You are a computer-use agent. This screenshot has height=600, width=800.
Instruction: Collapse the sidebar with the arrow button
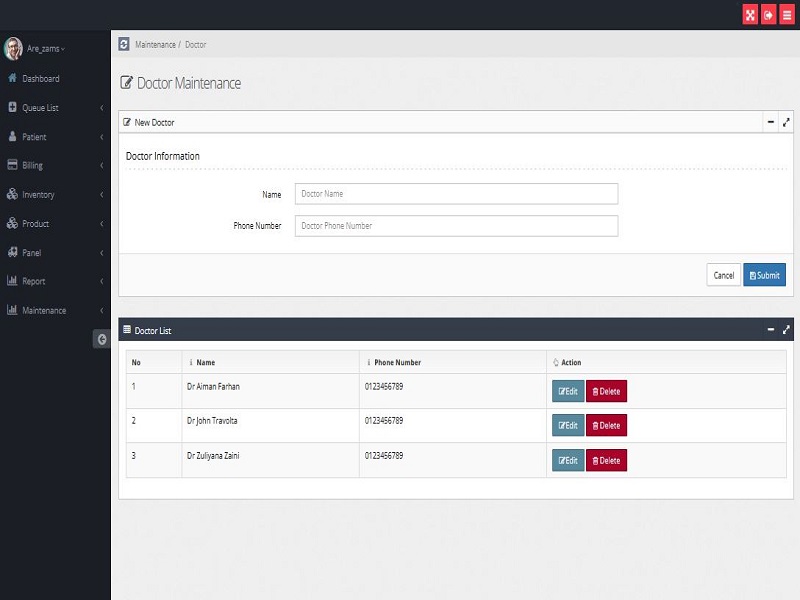tap(102, 340)
